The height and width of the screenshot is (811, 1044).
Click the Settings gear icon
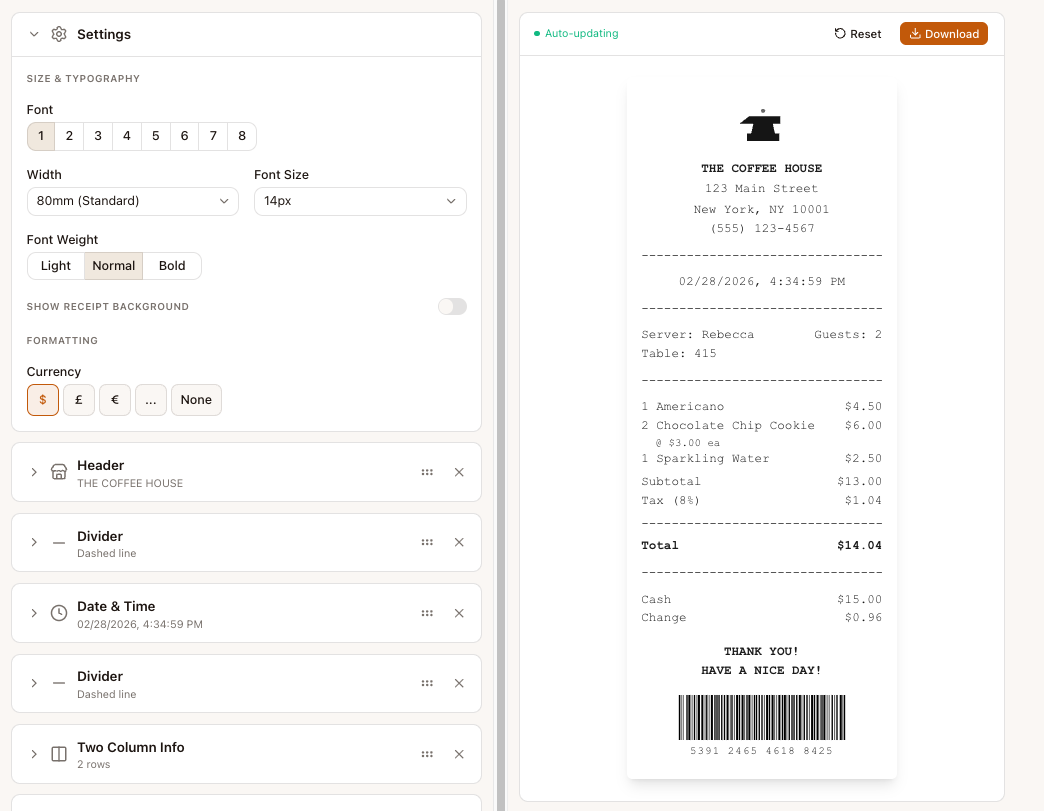pos(59,34)
